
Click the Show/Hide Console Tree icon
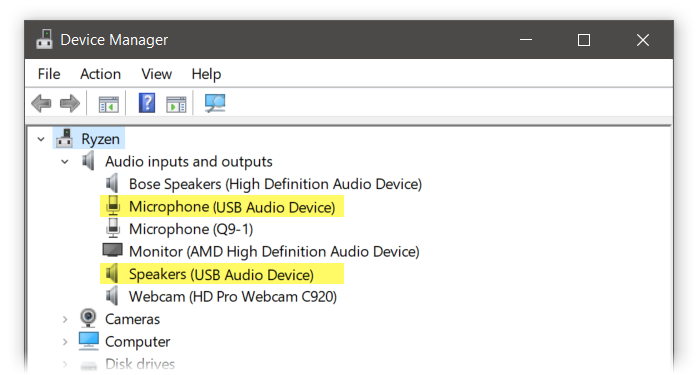(109, 104)
